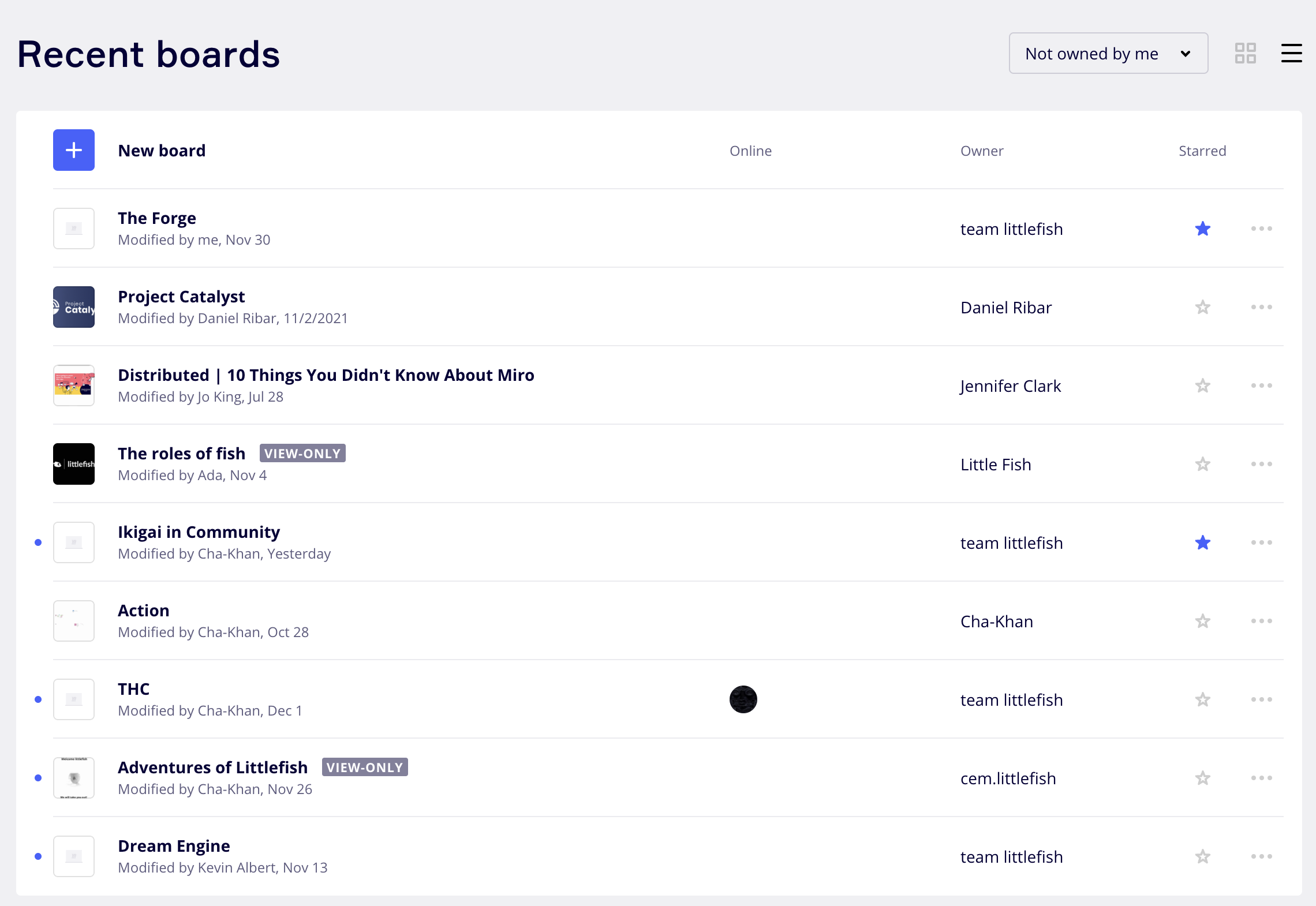Unstar The Forge board
The image size is (1316, 906).
(1203, 229)
